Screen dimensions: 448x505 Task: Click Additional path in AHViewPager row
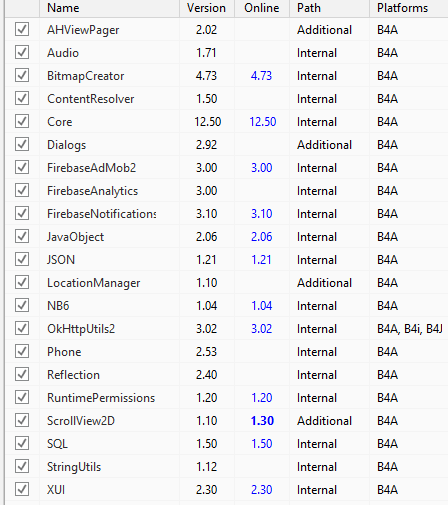click(x=324, y=30)
